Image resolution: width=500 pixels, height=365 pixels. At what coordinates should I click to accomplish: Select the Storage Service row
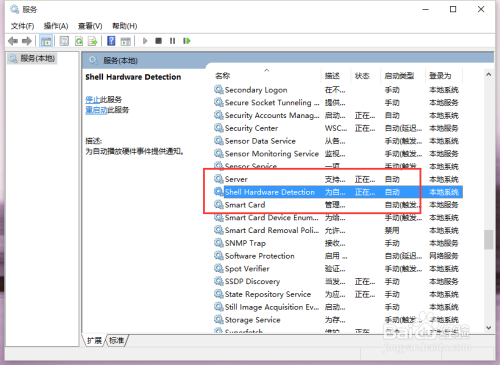pyautogui.click(x=337, y=320)
